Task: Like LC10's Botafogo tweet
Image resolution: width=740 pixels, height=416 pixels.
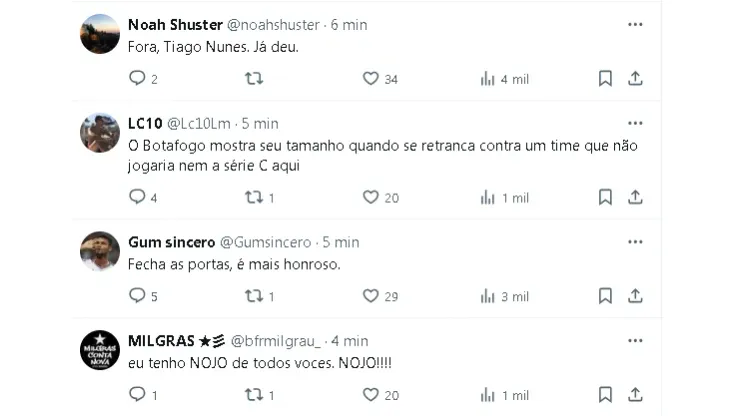Action: tap(371, 197)
